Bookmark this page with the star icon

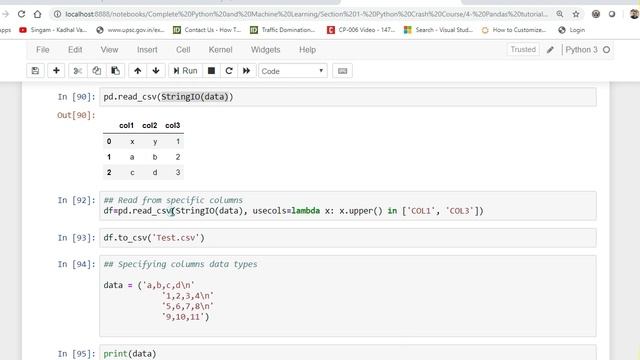(576, 14)
